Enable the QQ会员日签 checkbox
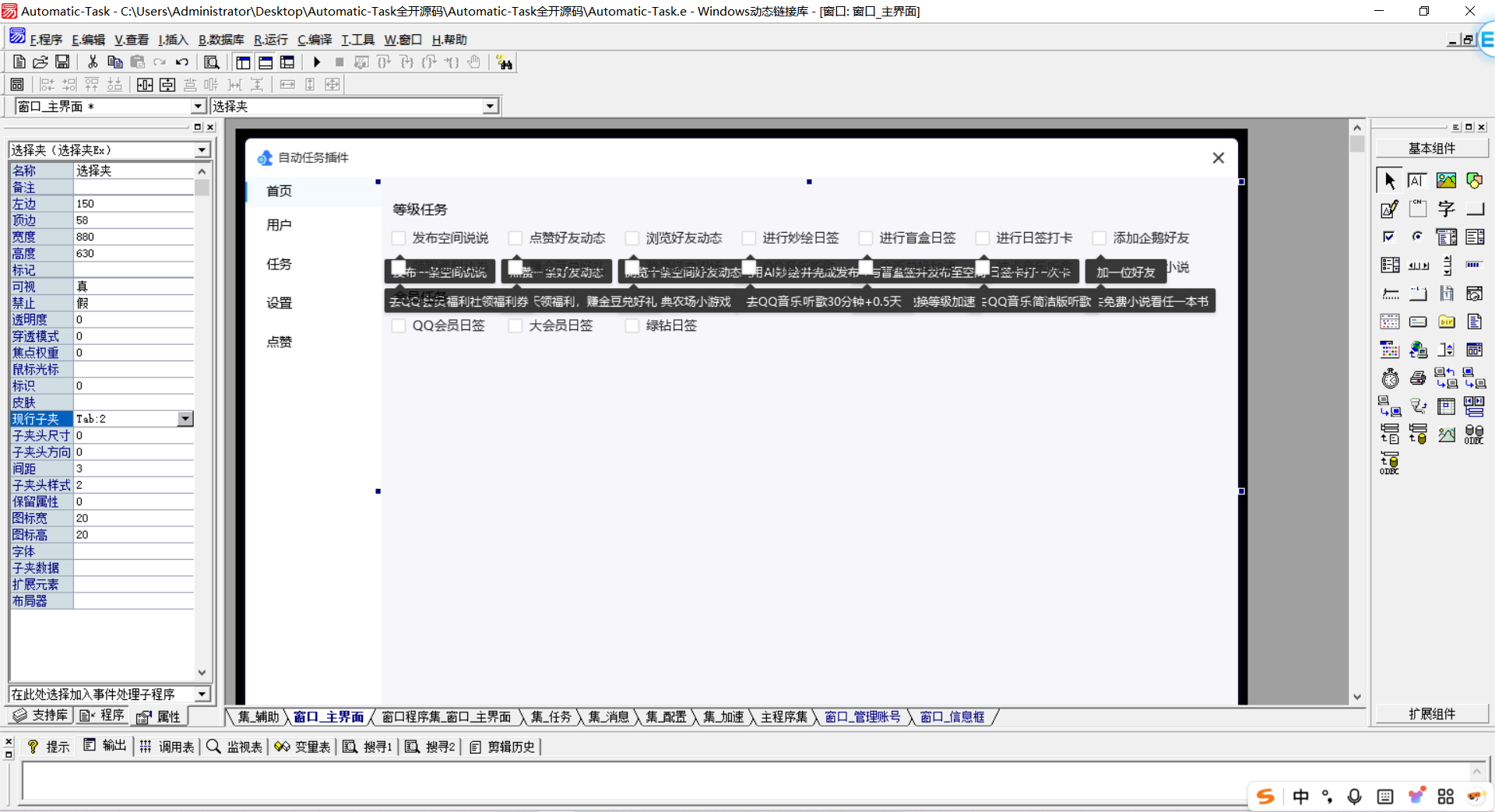This screenshot has height=812, width=1495. coord(399,326)
